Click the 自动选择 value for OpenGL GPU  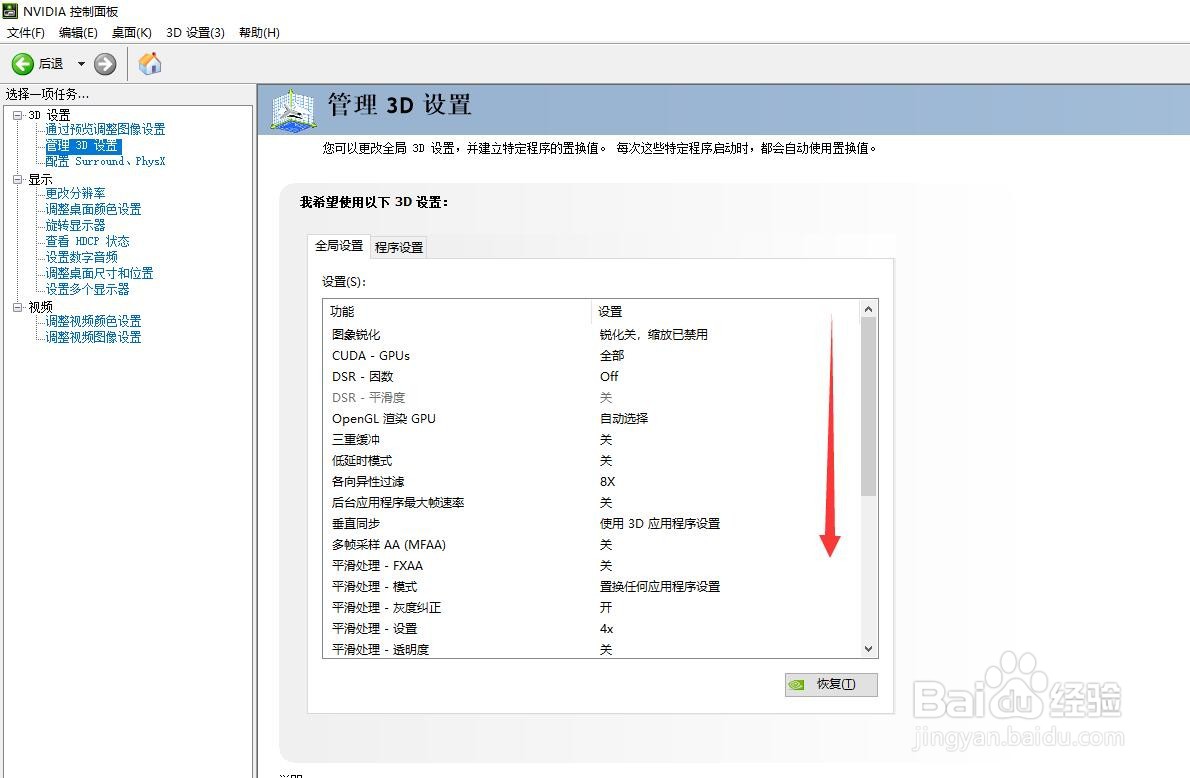click(624, 418)
